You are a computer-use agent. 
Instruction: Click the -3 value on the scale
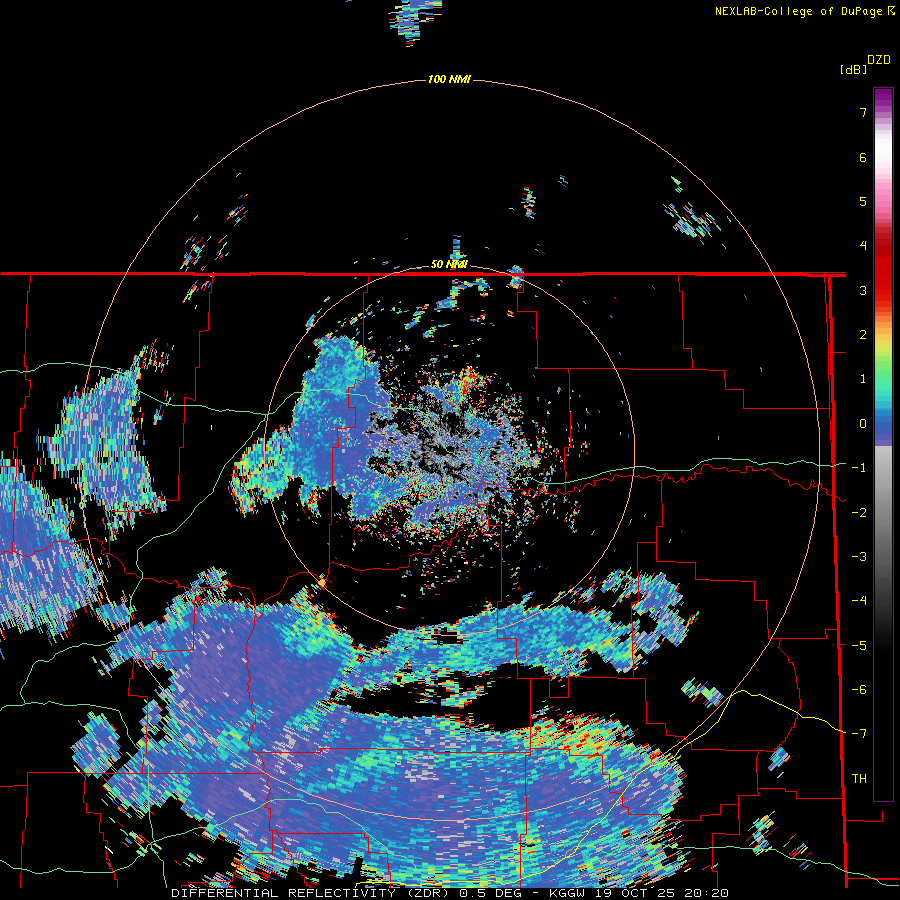click(x=859, y=557)
